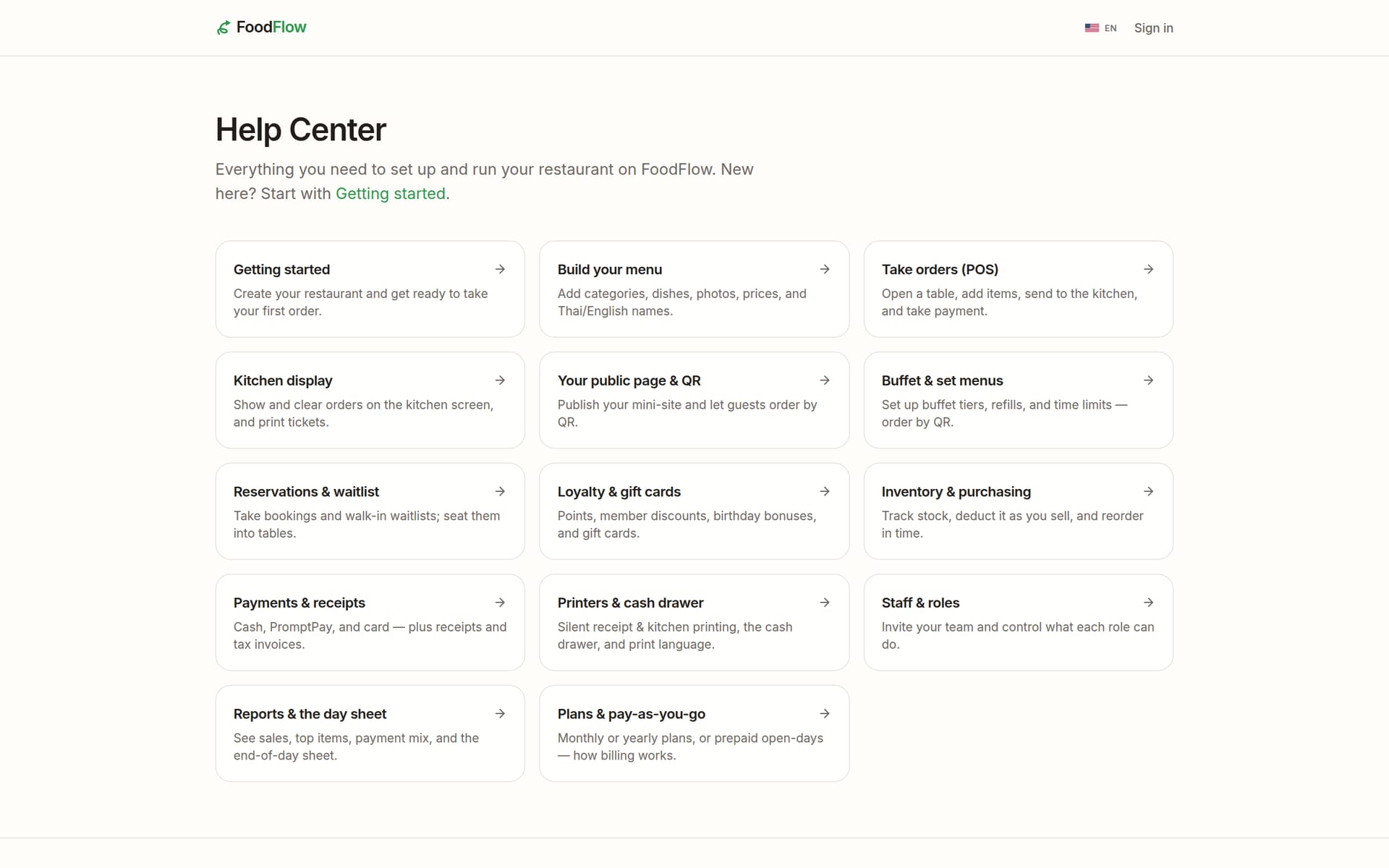Viewport: 1389px width, 868px height.
Task: Open the Printers & cash drawer title
Action: (630, 603)
